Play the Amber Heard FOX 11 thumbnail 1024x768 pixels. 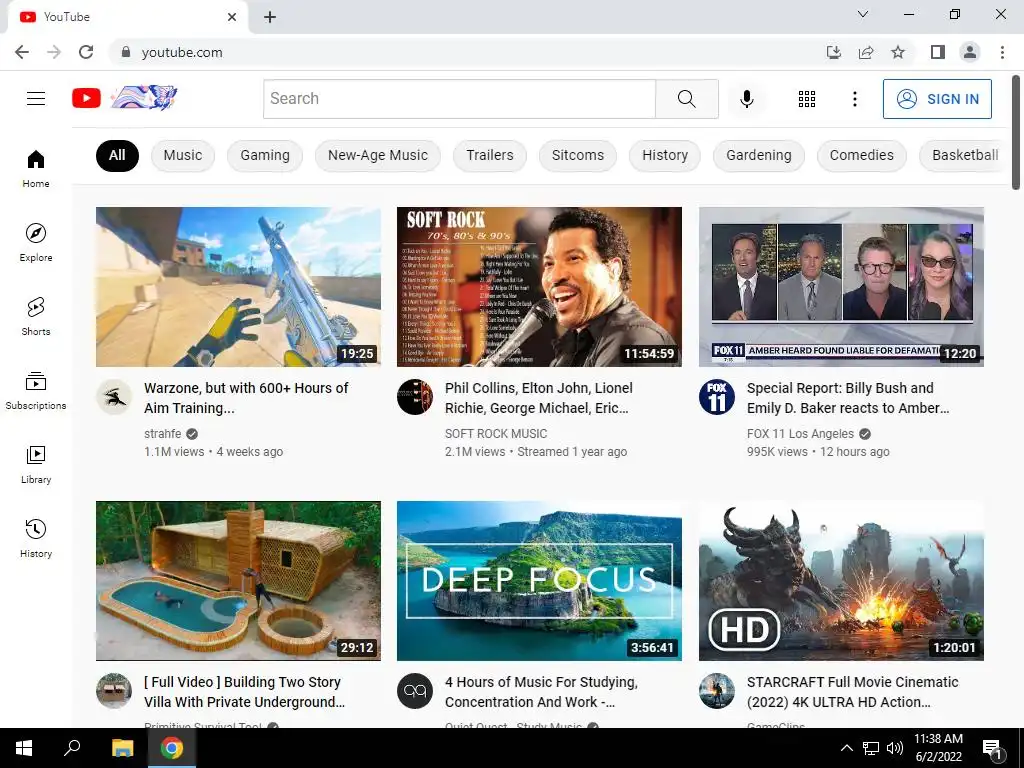pos(841,287)
